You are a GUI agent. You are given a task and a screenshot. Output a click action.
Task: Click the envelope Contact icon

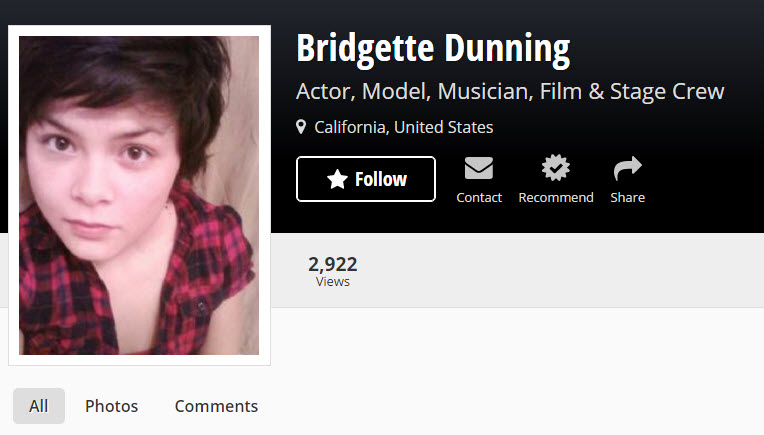(x=478, y=168)
